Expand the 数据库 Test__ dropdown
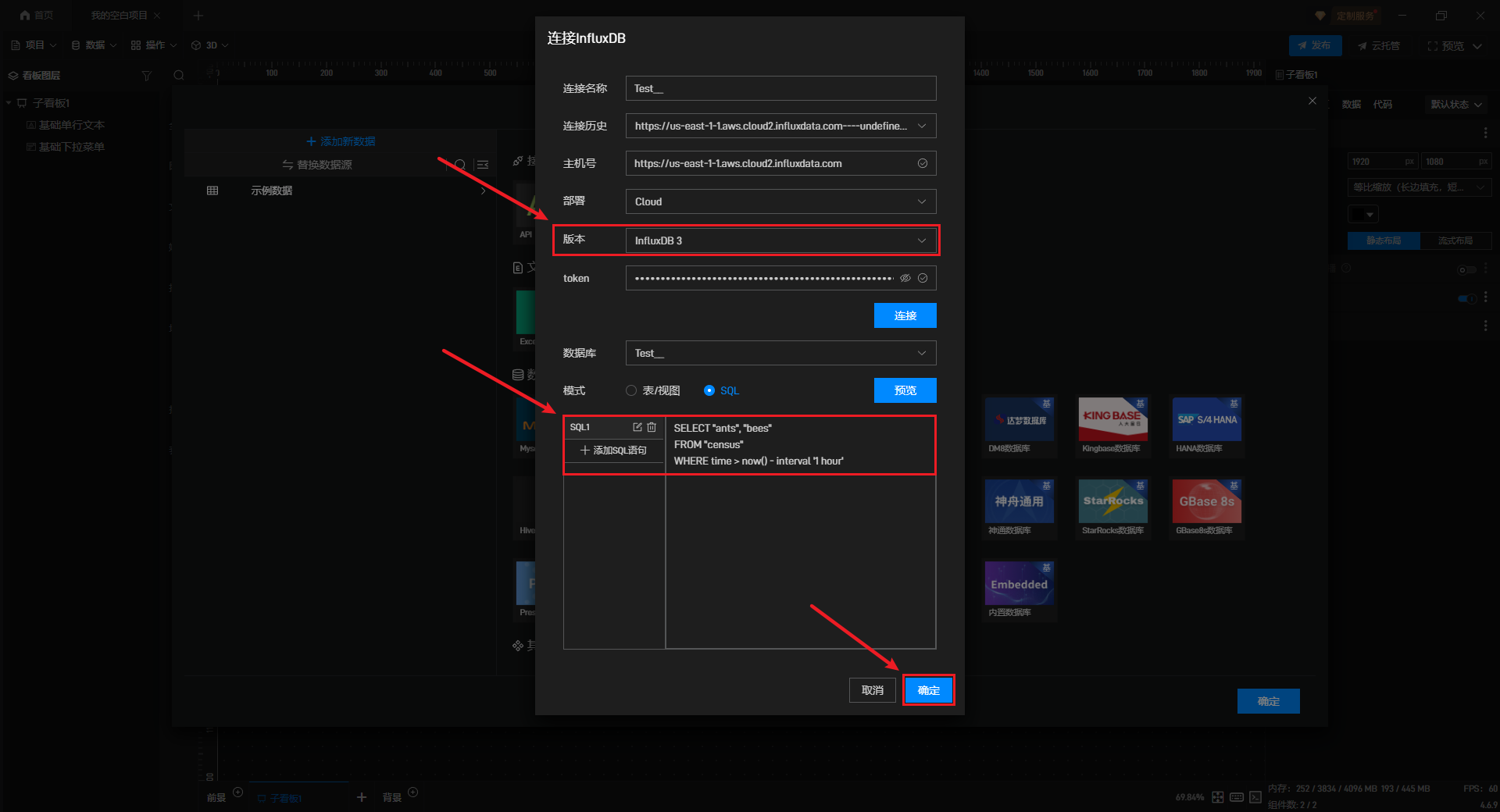This screenshot has width=1500, height=812. coord(780,353)
